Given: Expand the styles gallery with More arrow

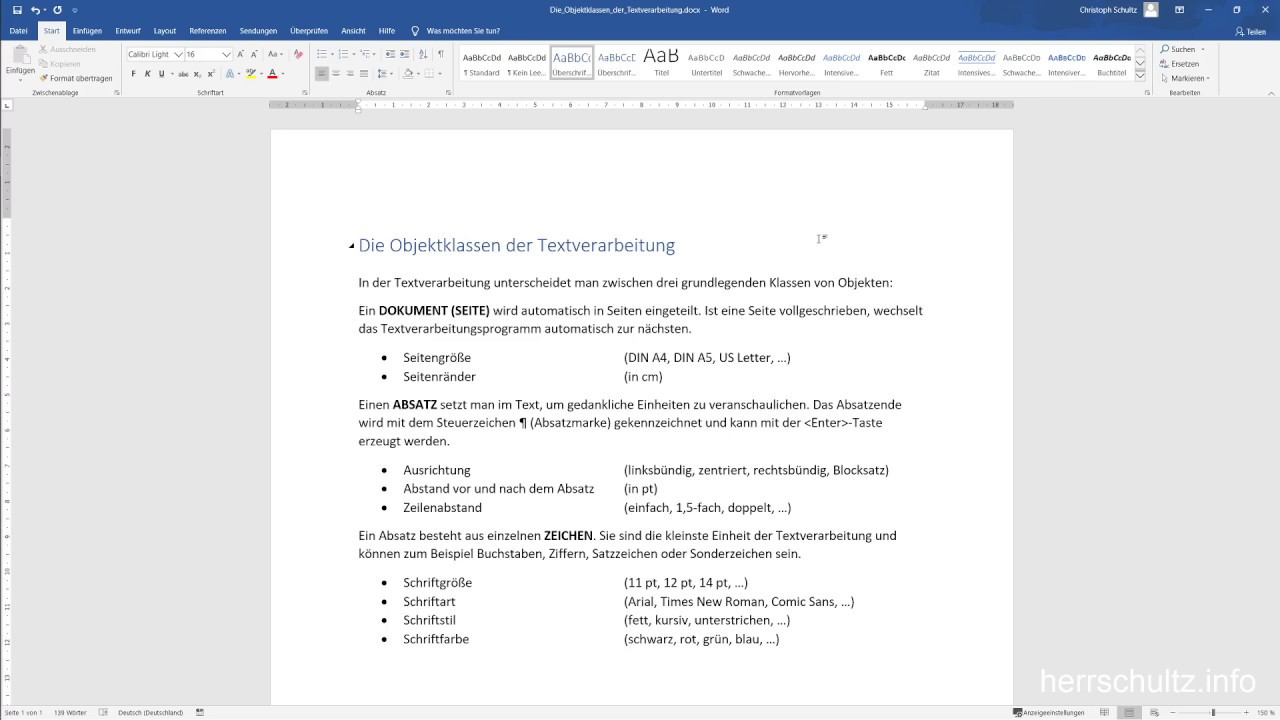Looking at the screenshot, I should [x=1140, y=75].
